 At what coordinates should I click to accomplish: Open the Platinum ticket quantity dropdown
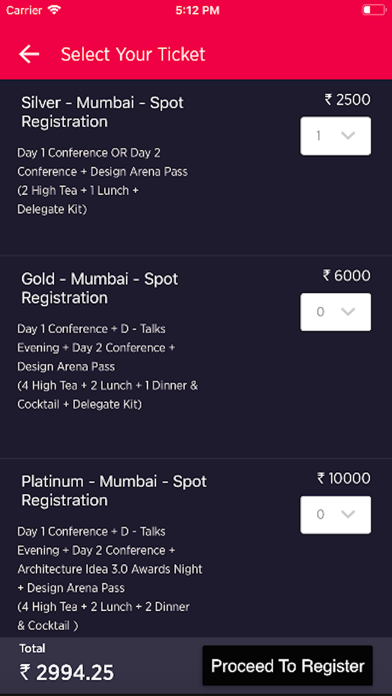pos(336,515)
